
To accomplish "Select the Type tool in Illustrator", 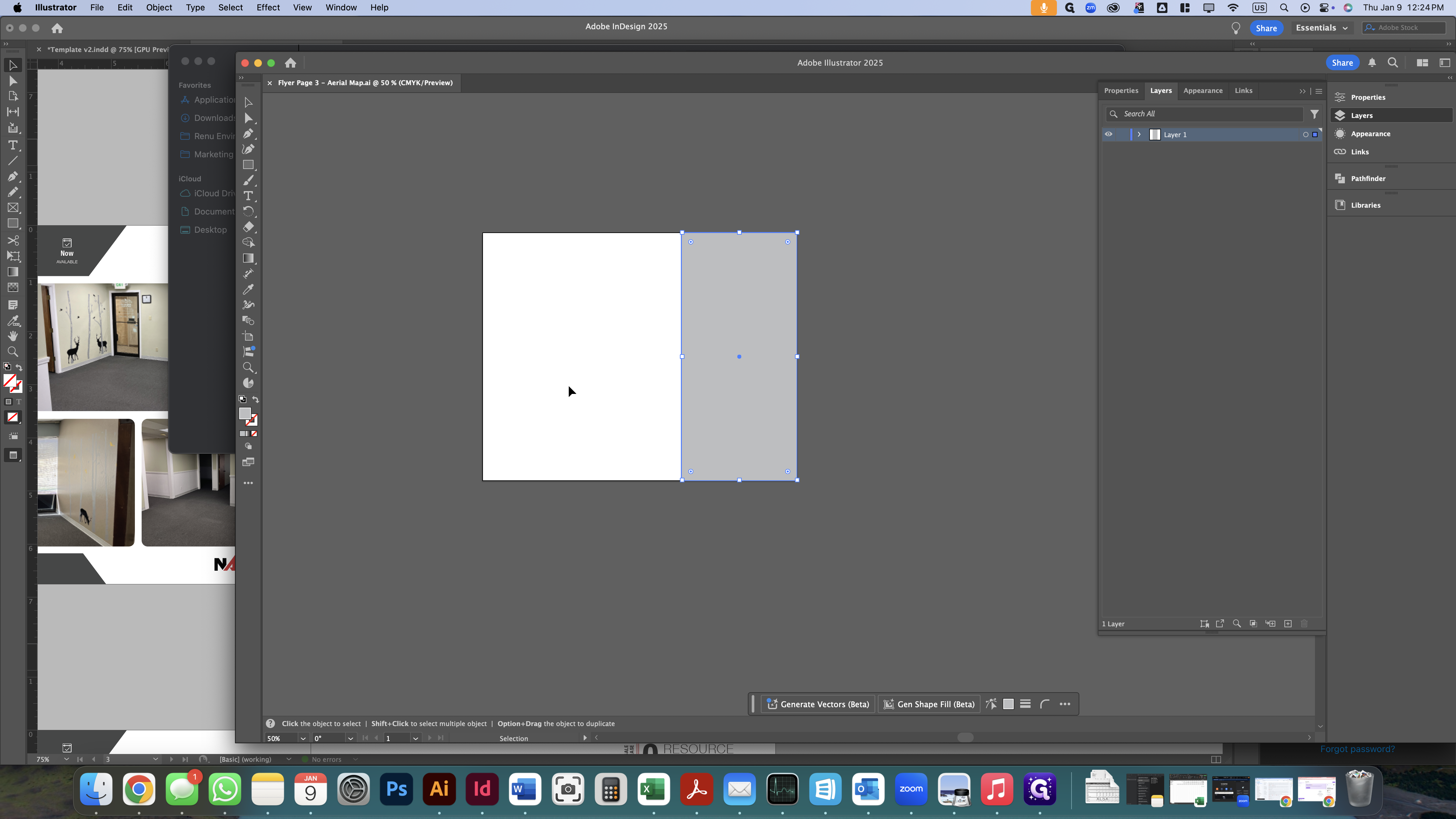I will click(x=248, y=196).
